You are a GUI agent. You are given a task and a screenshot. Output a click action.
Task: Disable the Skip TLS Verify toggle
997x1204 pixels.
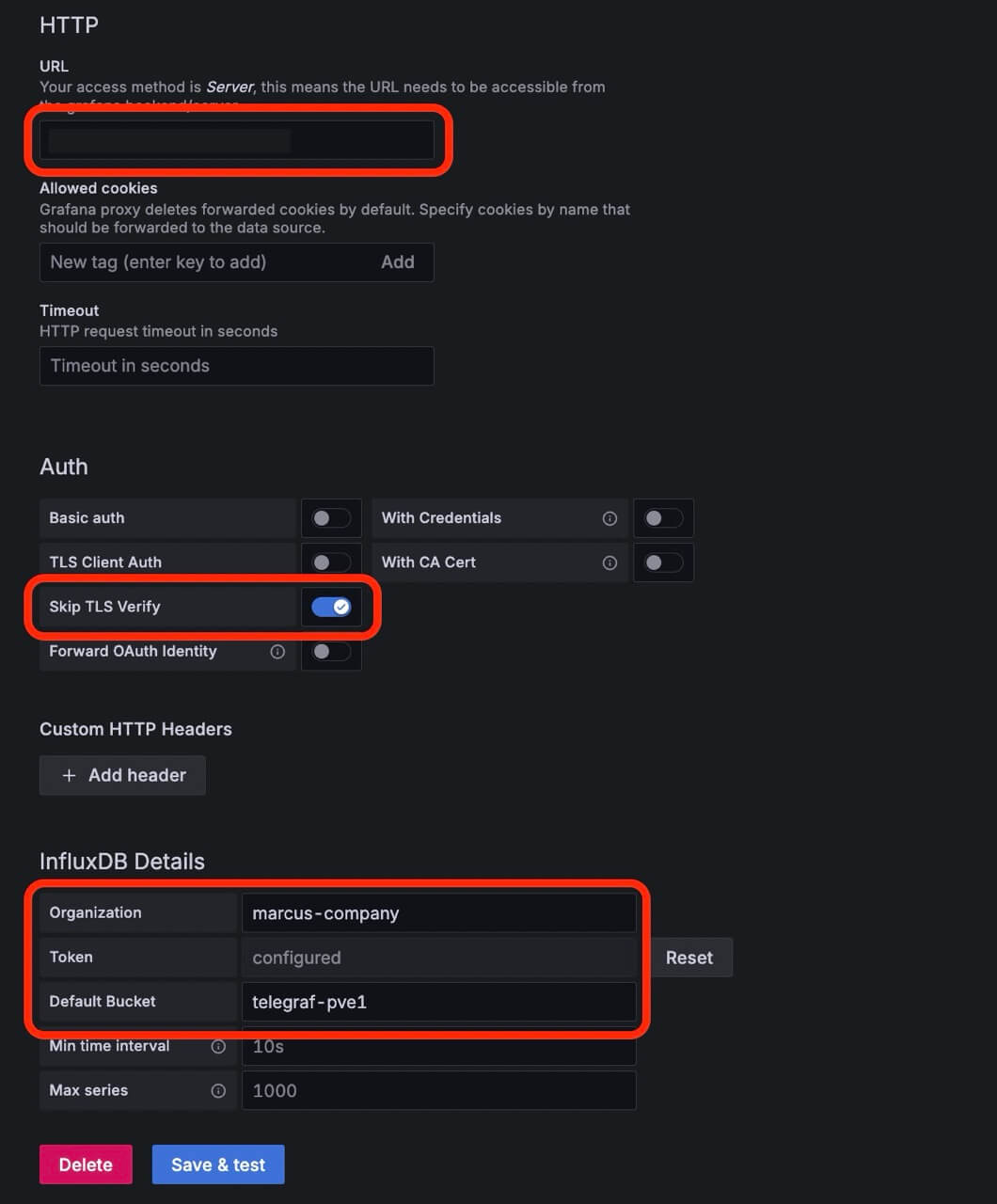pyautogui.click(x=331, y=607)
